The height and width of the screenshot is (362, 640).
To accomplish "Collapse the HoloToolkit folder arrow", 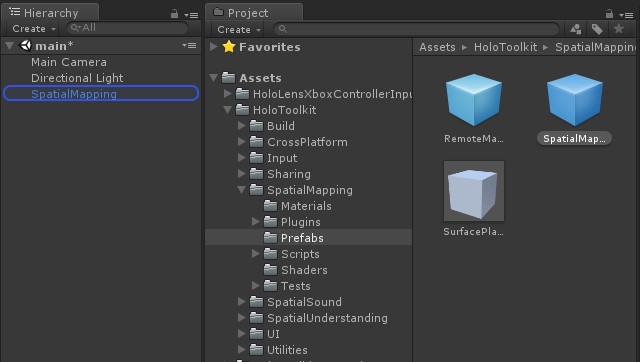I will pos(227,110).
